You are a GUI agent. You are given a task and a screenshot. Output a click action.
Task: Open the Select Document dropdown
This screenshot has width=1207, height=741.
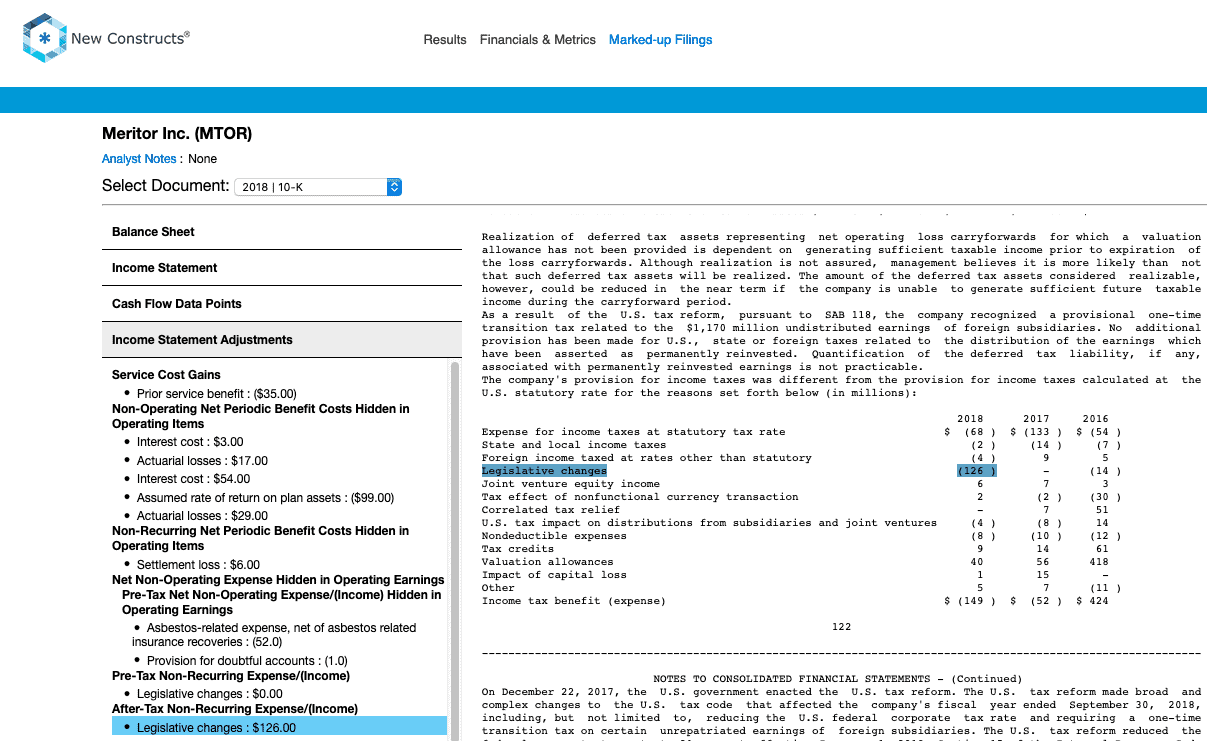[318, 187]
